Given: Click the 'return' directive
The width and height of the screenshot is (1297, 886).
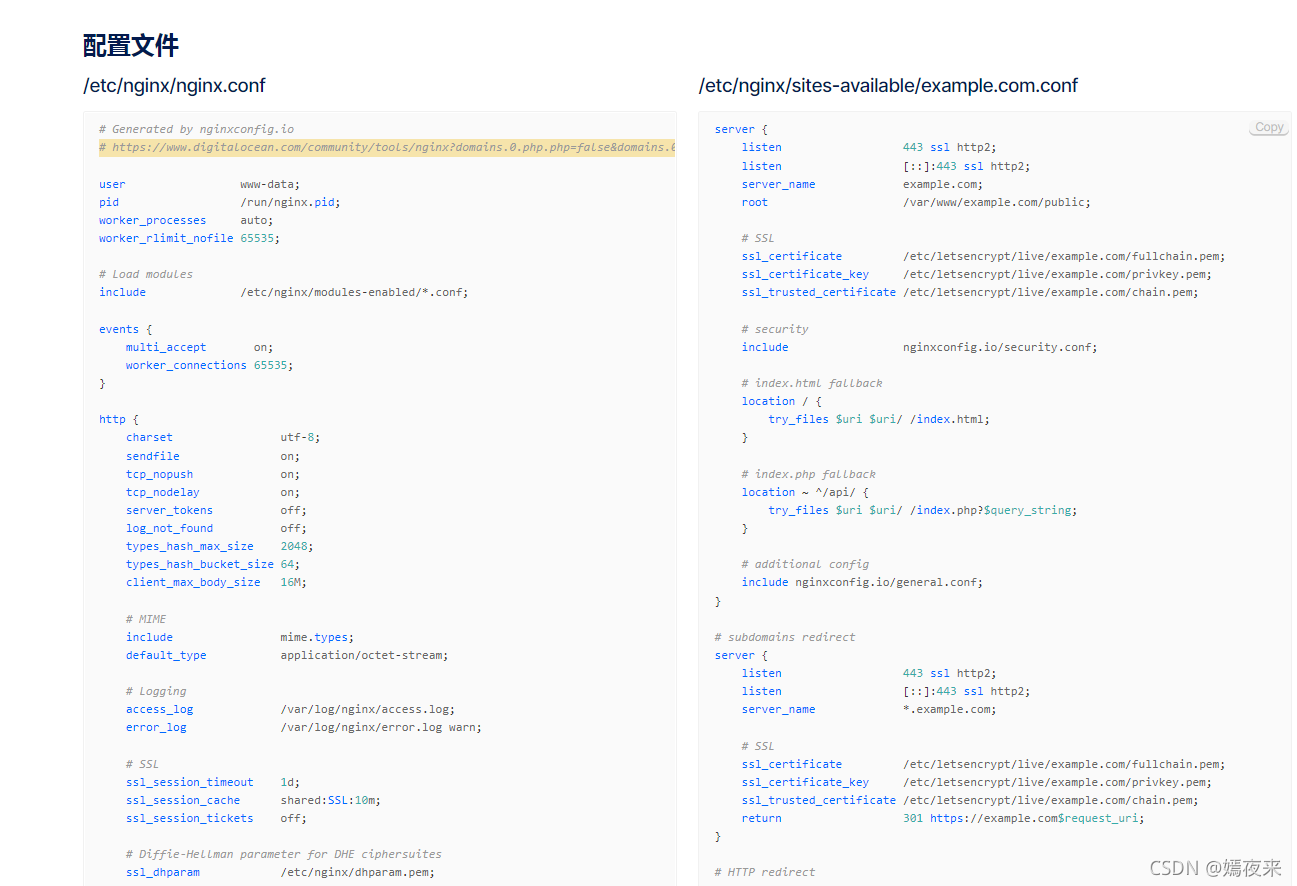Looking at the screenshot, I should click(762, 818).
